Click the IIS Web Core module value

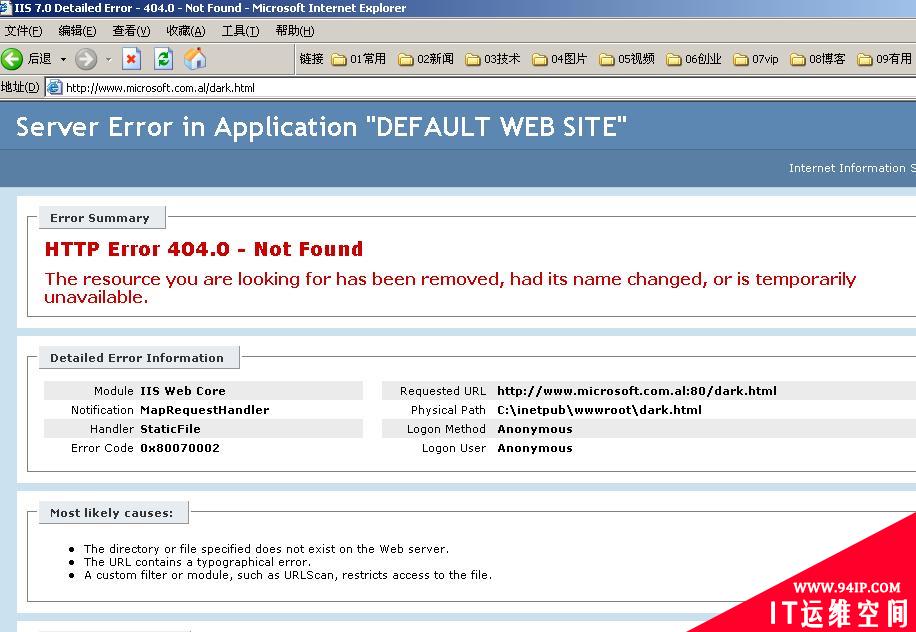(183, 391)
